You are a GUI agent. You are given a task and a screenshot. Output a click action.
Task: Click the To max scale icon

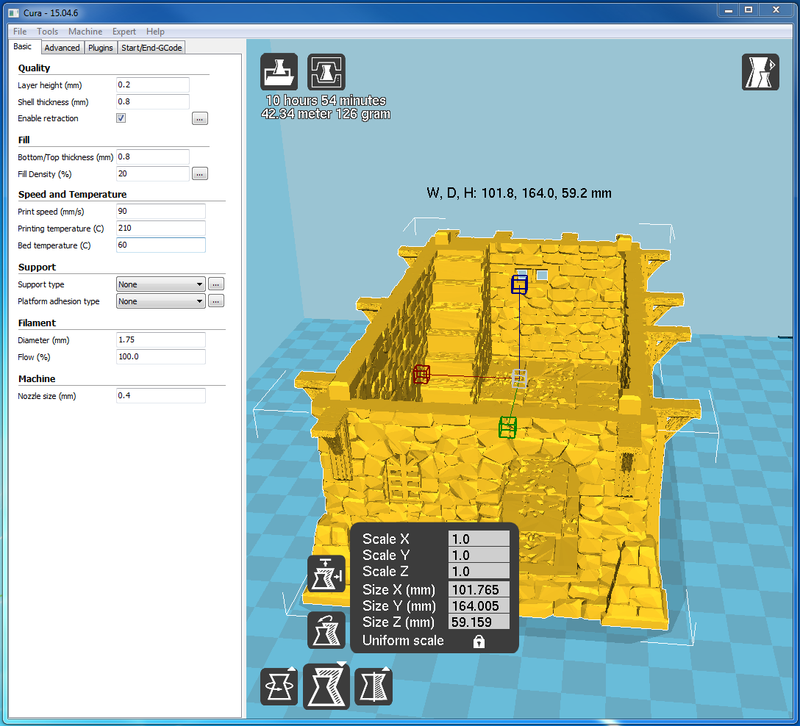(x=327, y=574)
